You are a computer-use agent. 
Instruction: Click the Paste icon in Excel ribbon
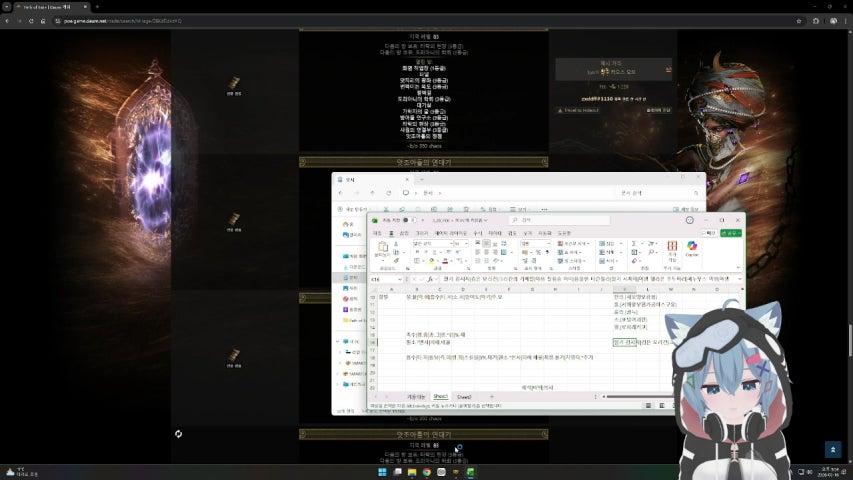click(380, 248)
